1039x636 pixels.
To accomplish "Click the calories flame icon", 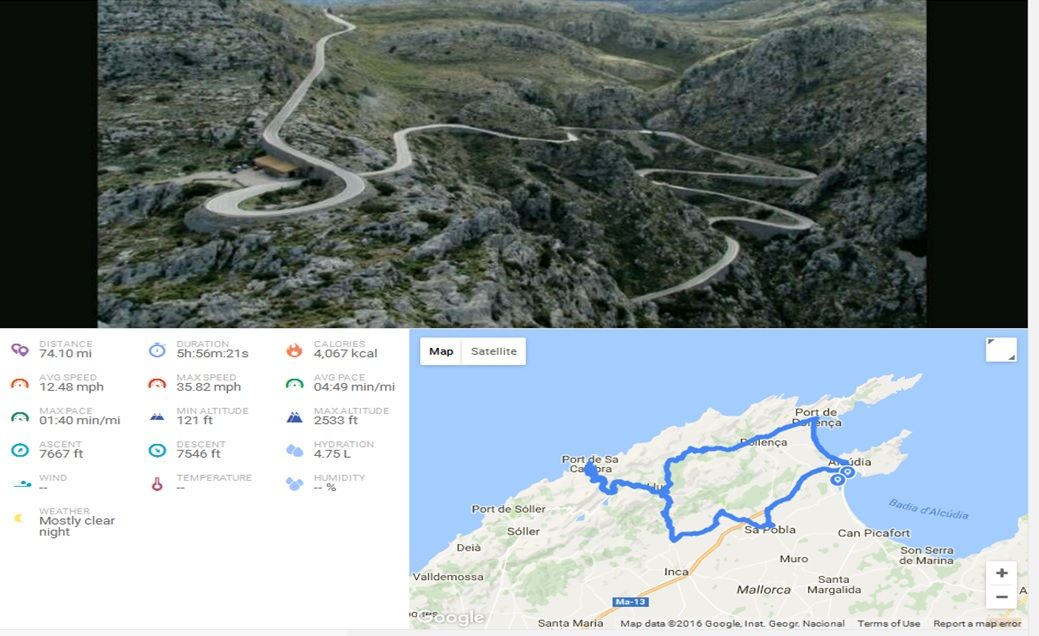I will point(294,350).
